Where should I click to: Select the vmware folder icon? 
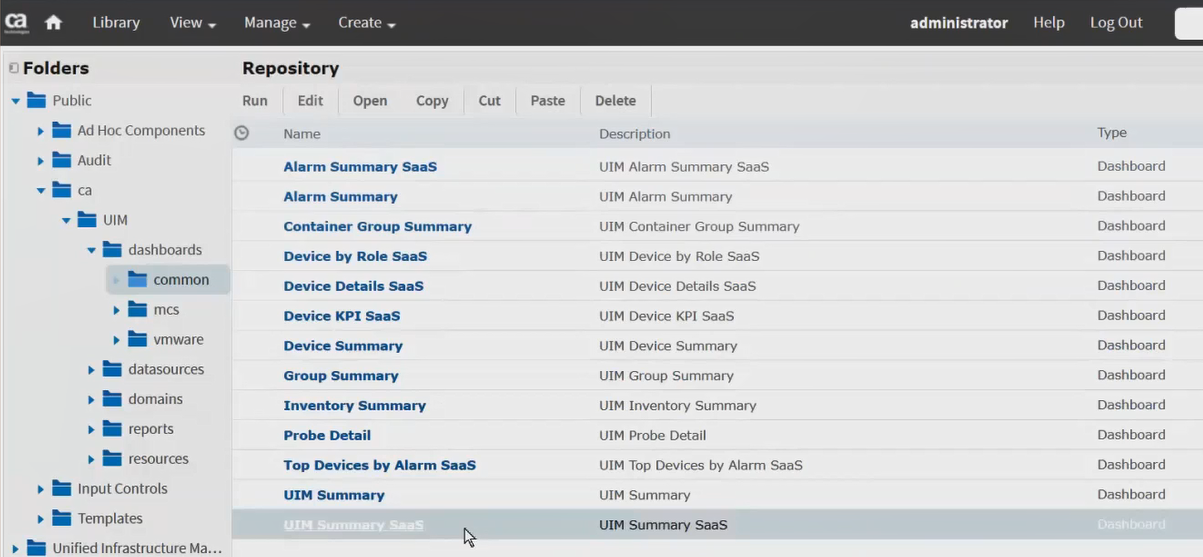pyautogui.click(x=137, y=340)
